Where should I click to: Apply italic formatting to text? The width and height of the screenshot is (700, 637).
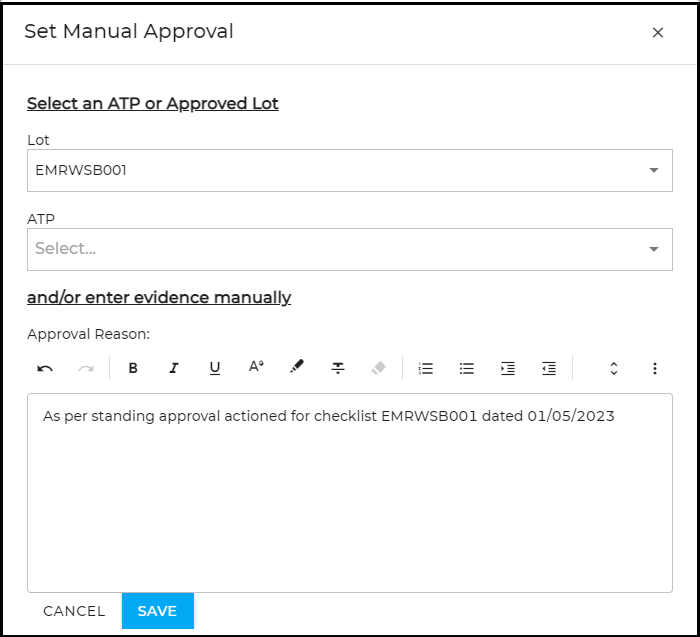(x=174, y=368)
